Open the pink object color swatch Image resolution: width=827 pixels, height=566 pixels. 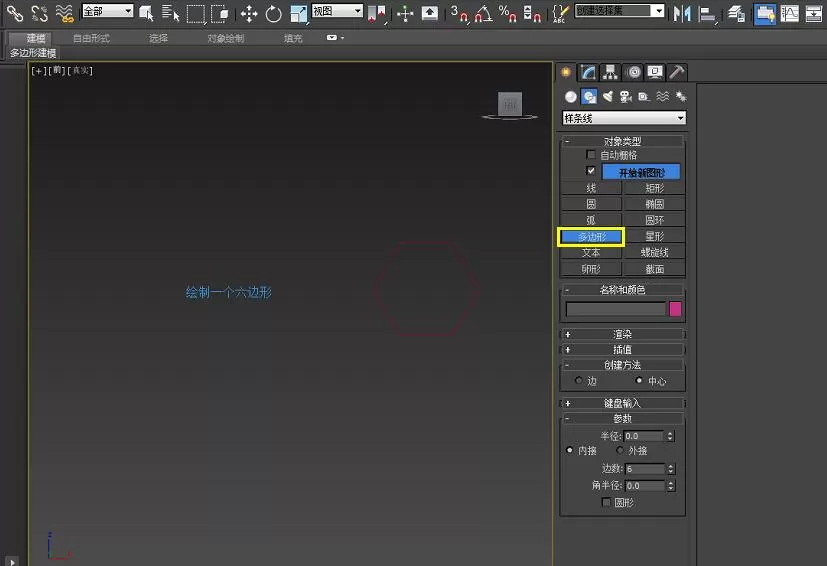pos(675,309)
